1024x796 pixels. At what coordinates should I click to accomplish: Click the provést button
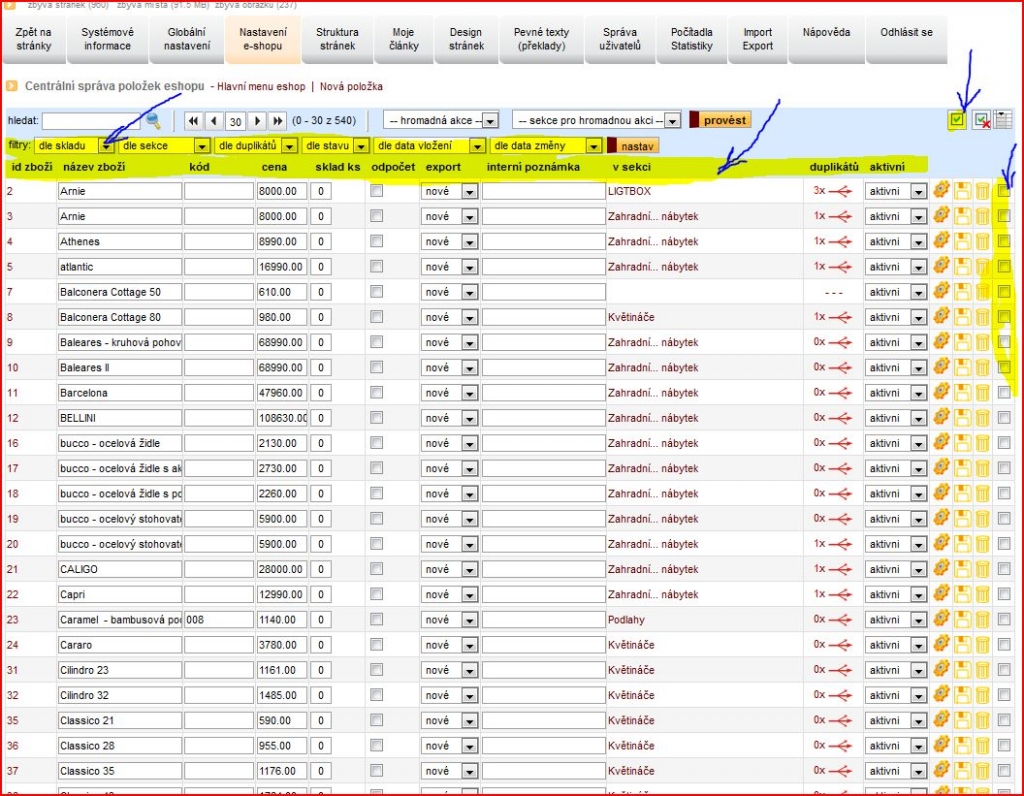click(x=720, y=120)
